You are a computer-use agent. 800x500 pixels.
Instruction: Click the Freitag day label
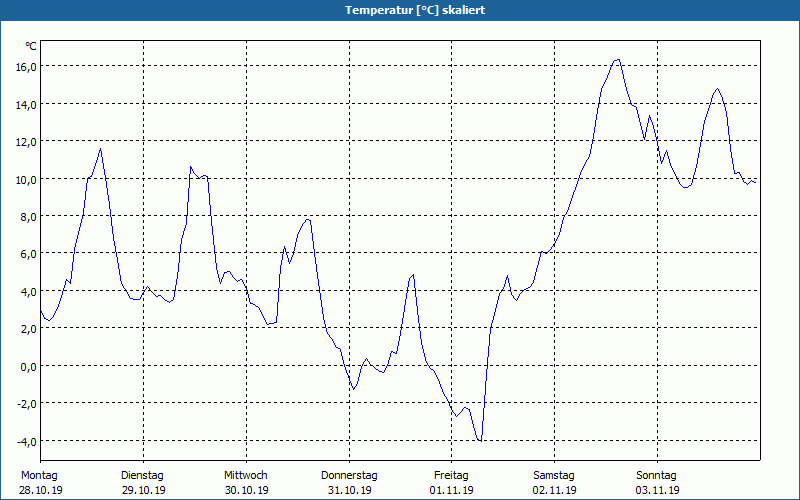451,476
